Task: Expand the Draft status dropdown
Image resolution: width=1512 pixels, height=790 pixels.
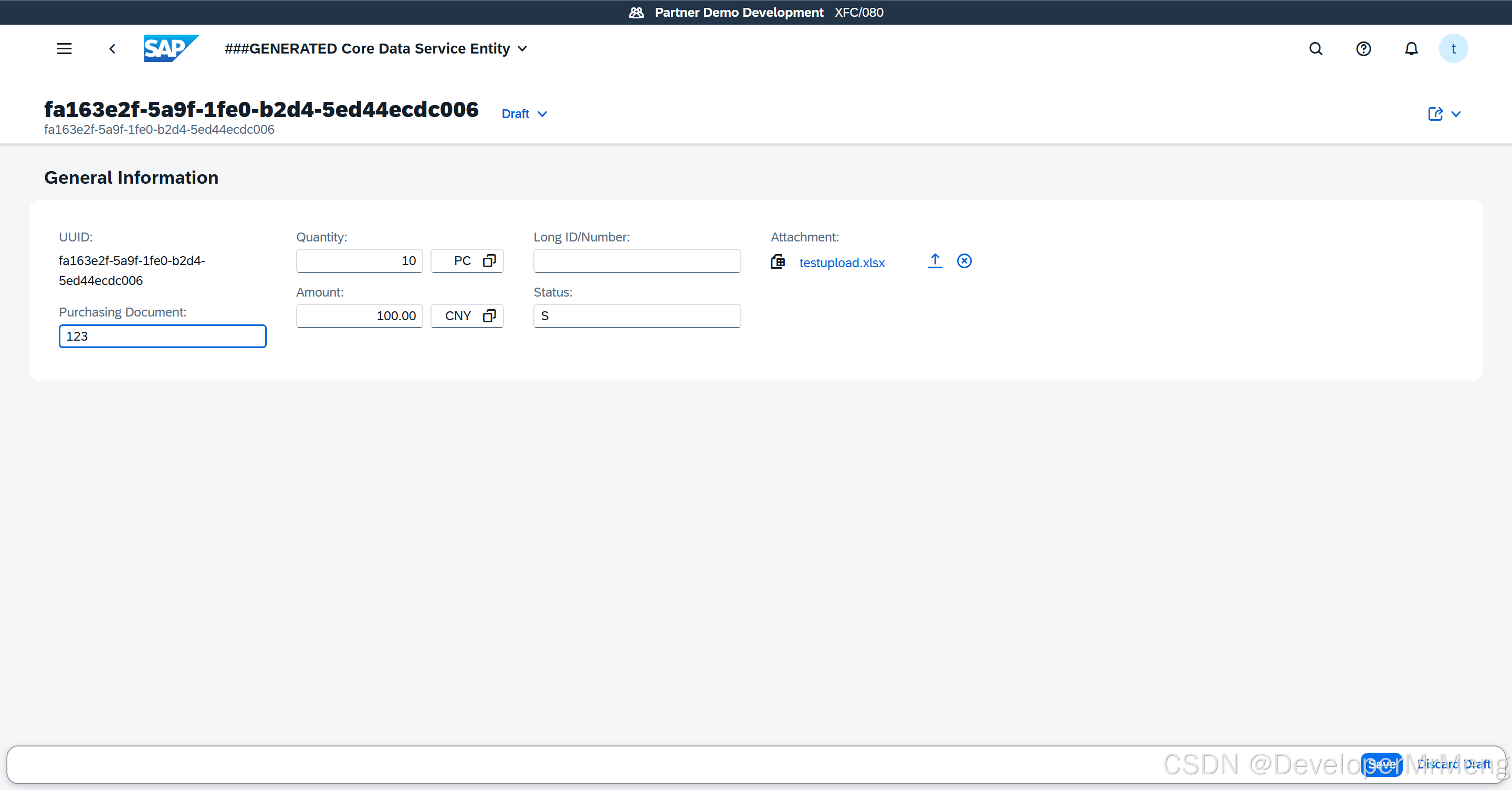Action: click(x=524, y=114)
